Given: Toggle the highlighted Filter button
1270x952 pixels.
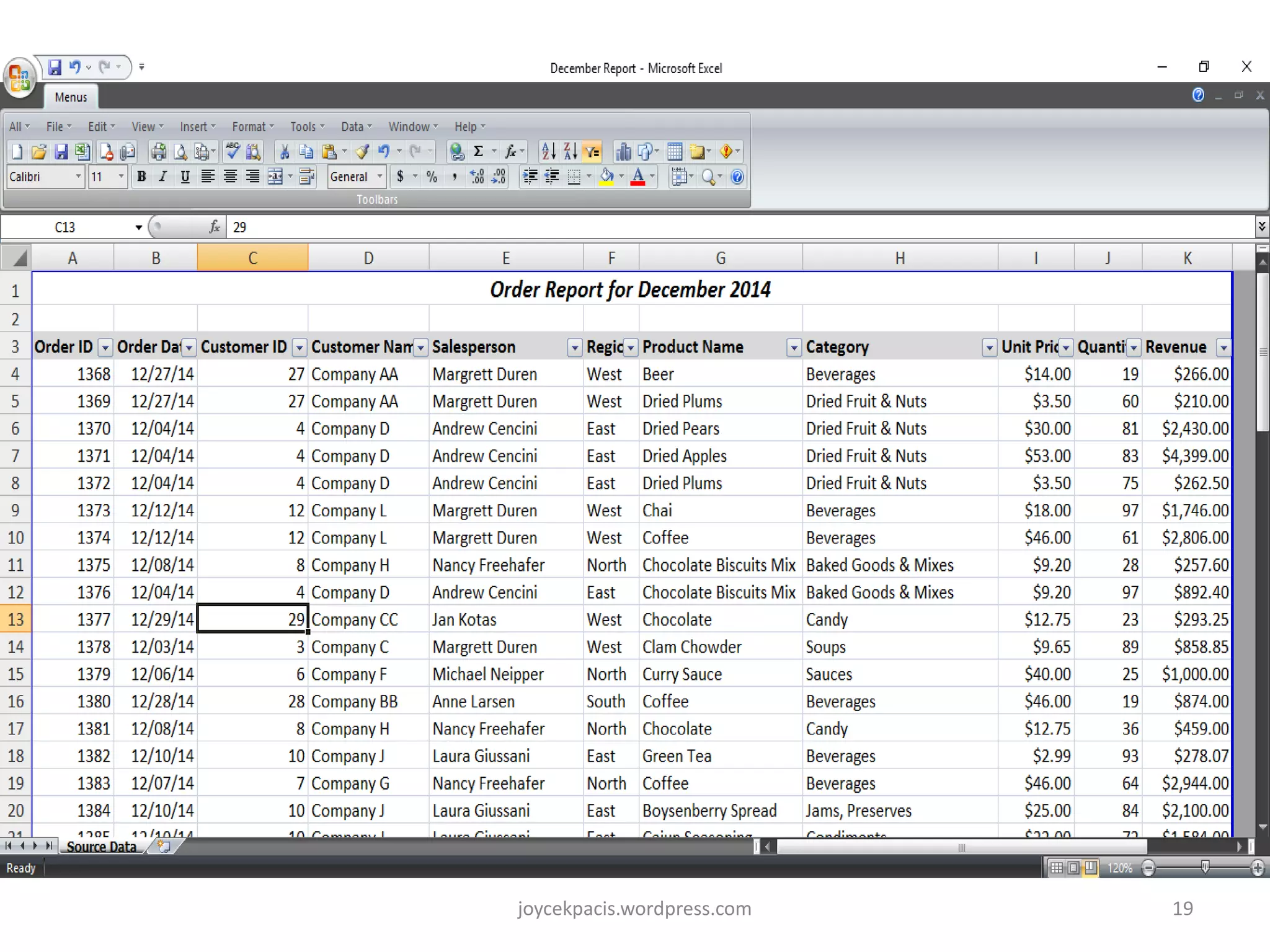Looking at the screenshot, I should 592,151.
